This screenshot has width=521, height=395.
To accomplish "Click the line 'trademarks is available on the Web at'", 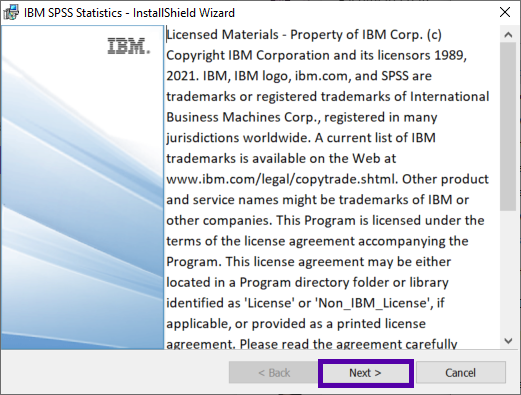I will coord(281,159).
